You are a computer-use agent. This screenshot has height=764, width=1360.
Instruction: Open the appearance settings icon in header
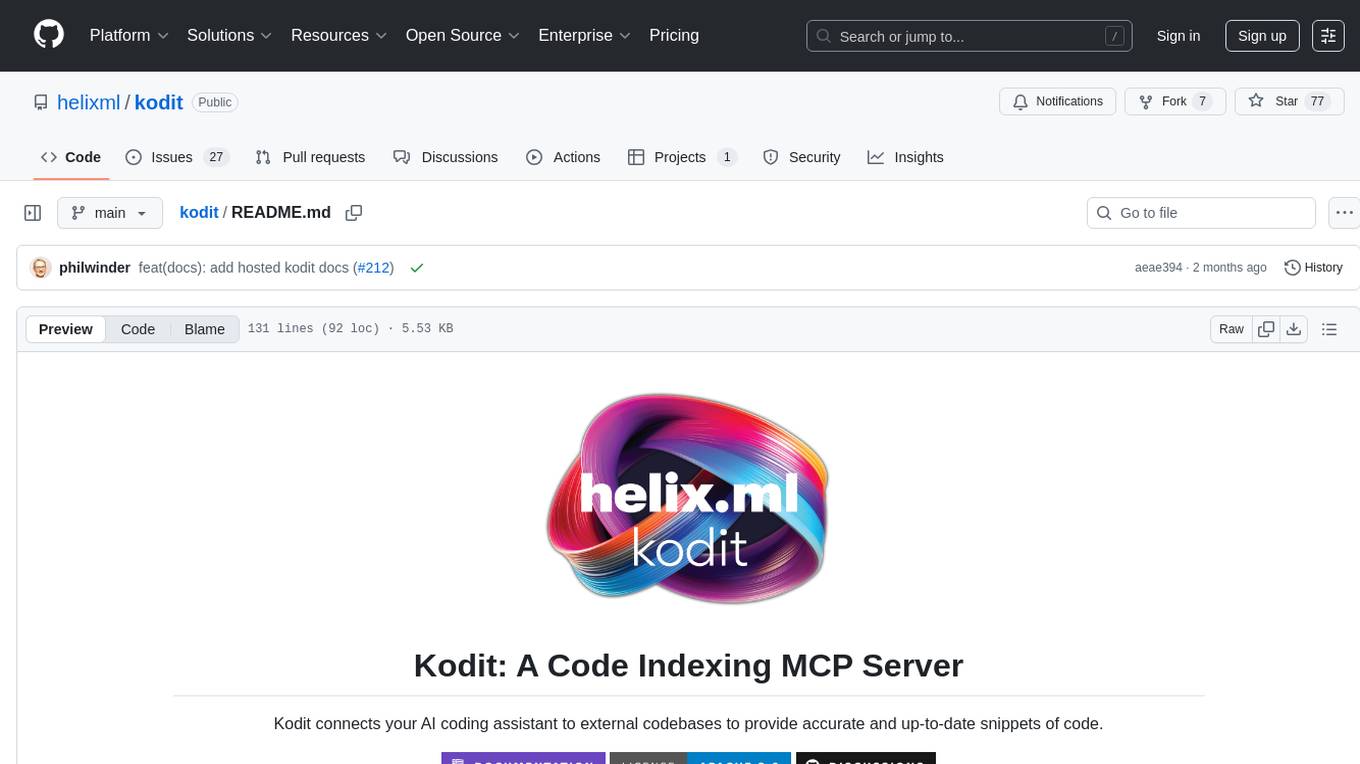coord(1328,36)
